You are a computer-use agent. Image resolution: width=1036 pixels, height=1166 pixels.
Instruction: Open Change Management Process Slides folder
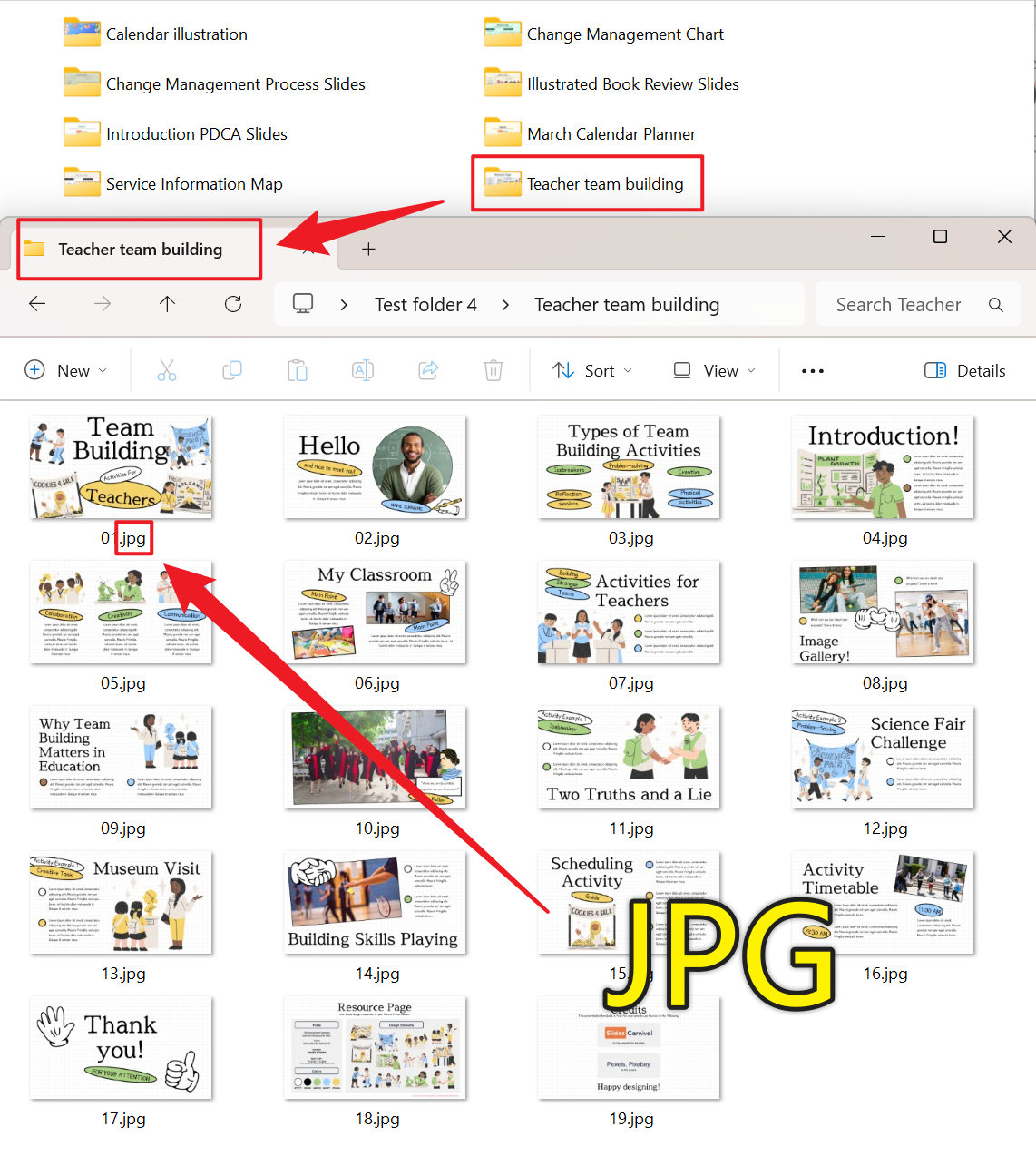[x=214, y=83]
